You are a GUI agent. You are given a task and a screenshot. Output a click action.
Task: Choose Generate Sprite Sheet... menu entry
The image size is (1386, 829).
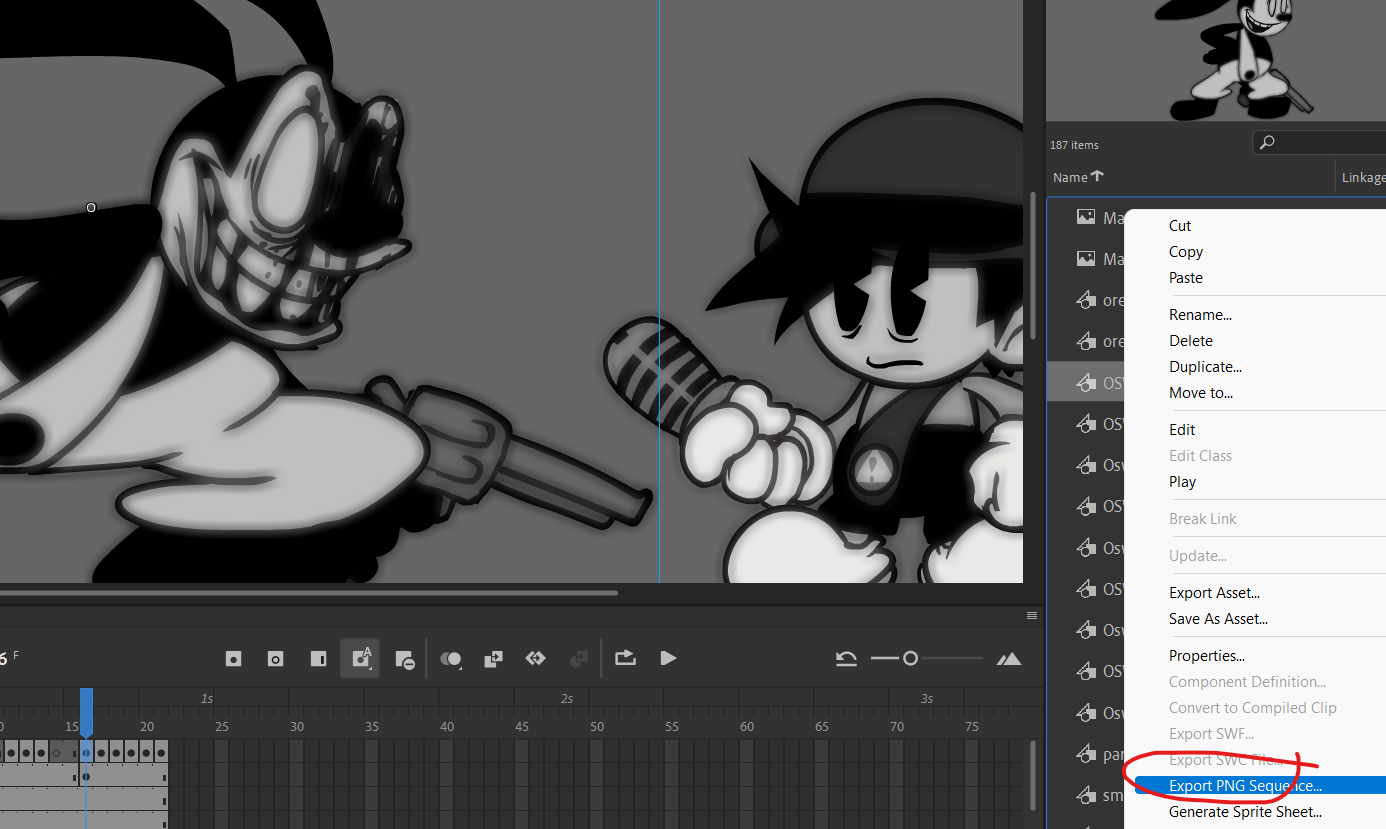(x=1245, y=812)
